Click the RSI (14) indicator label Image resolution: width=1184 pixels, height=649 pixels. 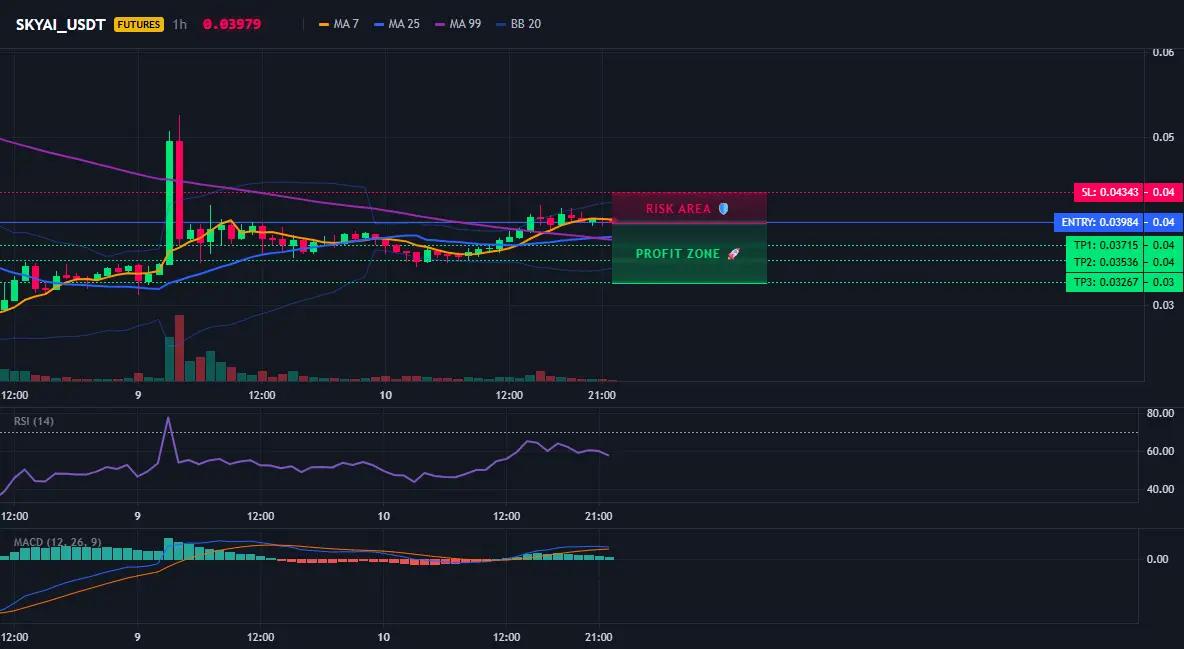pyautogui.click(x=34, y=421)
